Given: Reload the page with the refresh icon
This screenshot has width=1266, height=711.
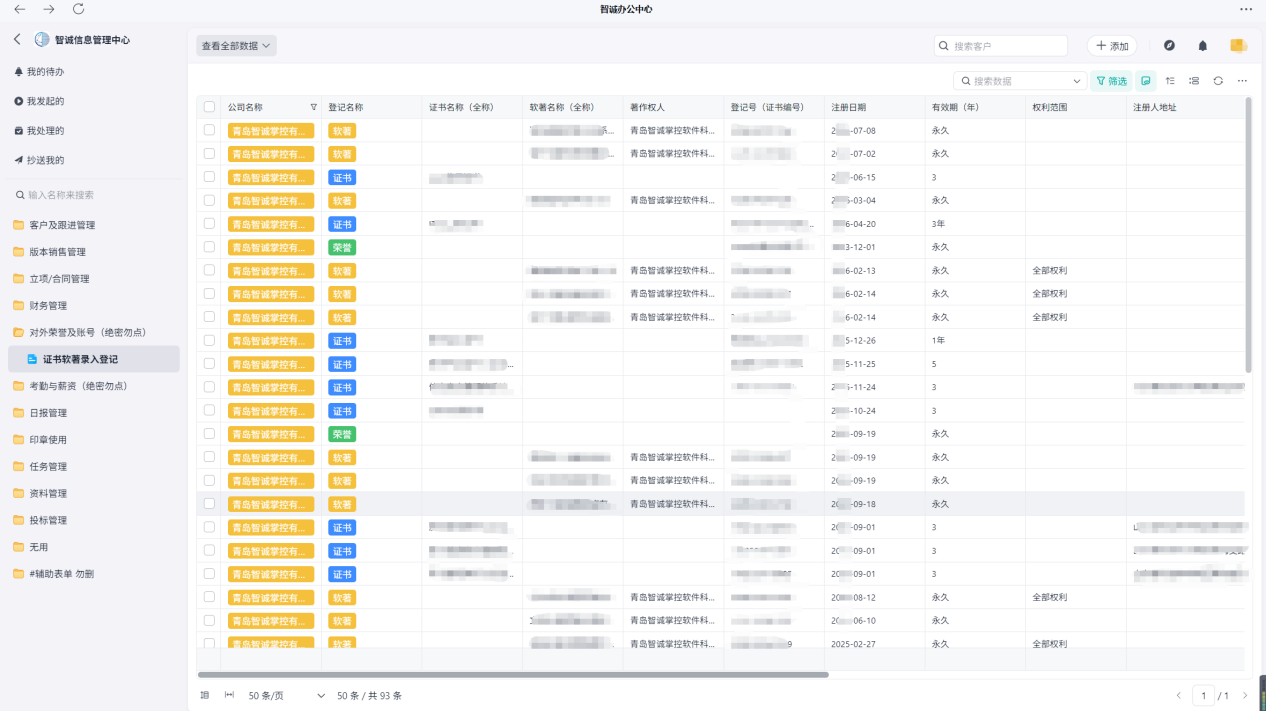Looking at the screenshot, I should [79, 9].
